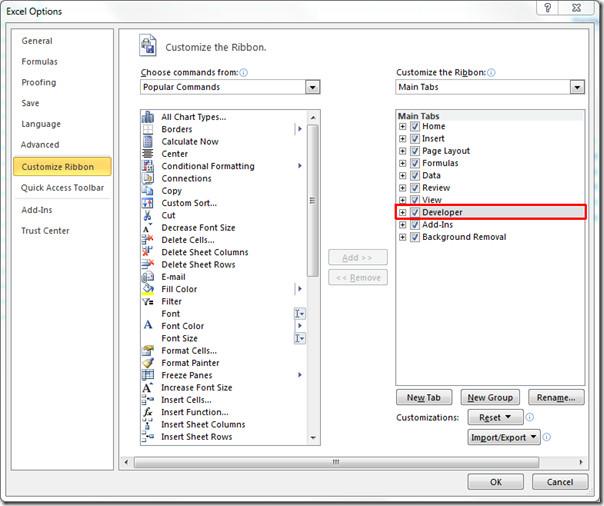Open the Trust Center category
Screen dimensions: 604x506
pos(46,231)
